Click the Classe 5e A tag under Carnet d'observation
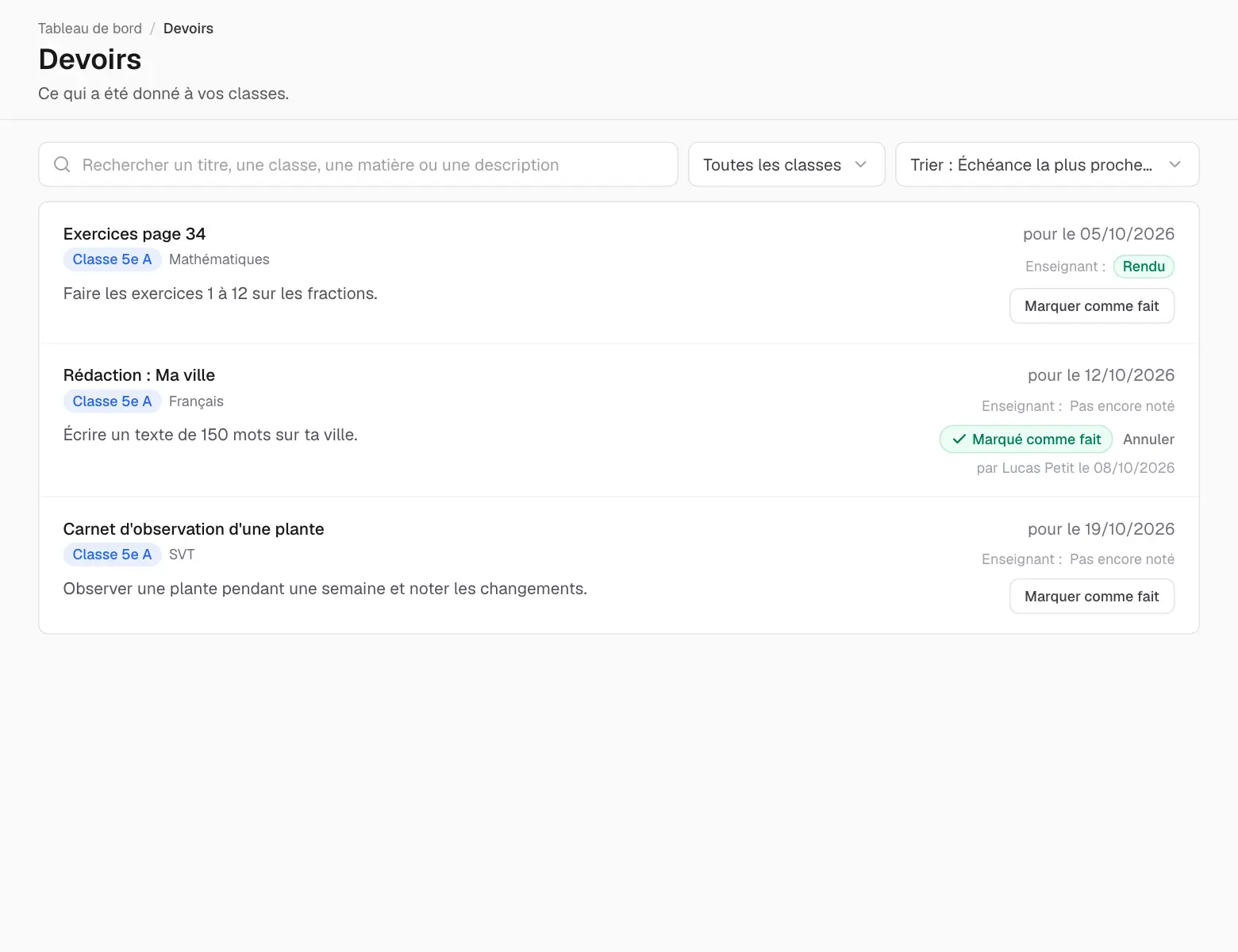The image size is (1238, 952). pyautogui.click(x=112, y=555)
